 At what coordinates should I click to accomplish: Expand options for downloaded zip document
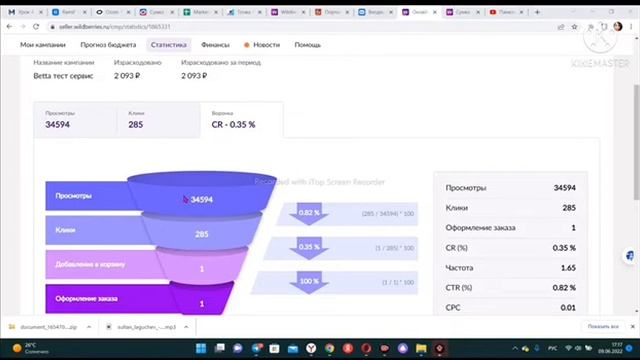89,327
